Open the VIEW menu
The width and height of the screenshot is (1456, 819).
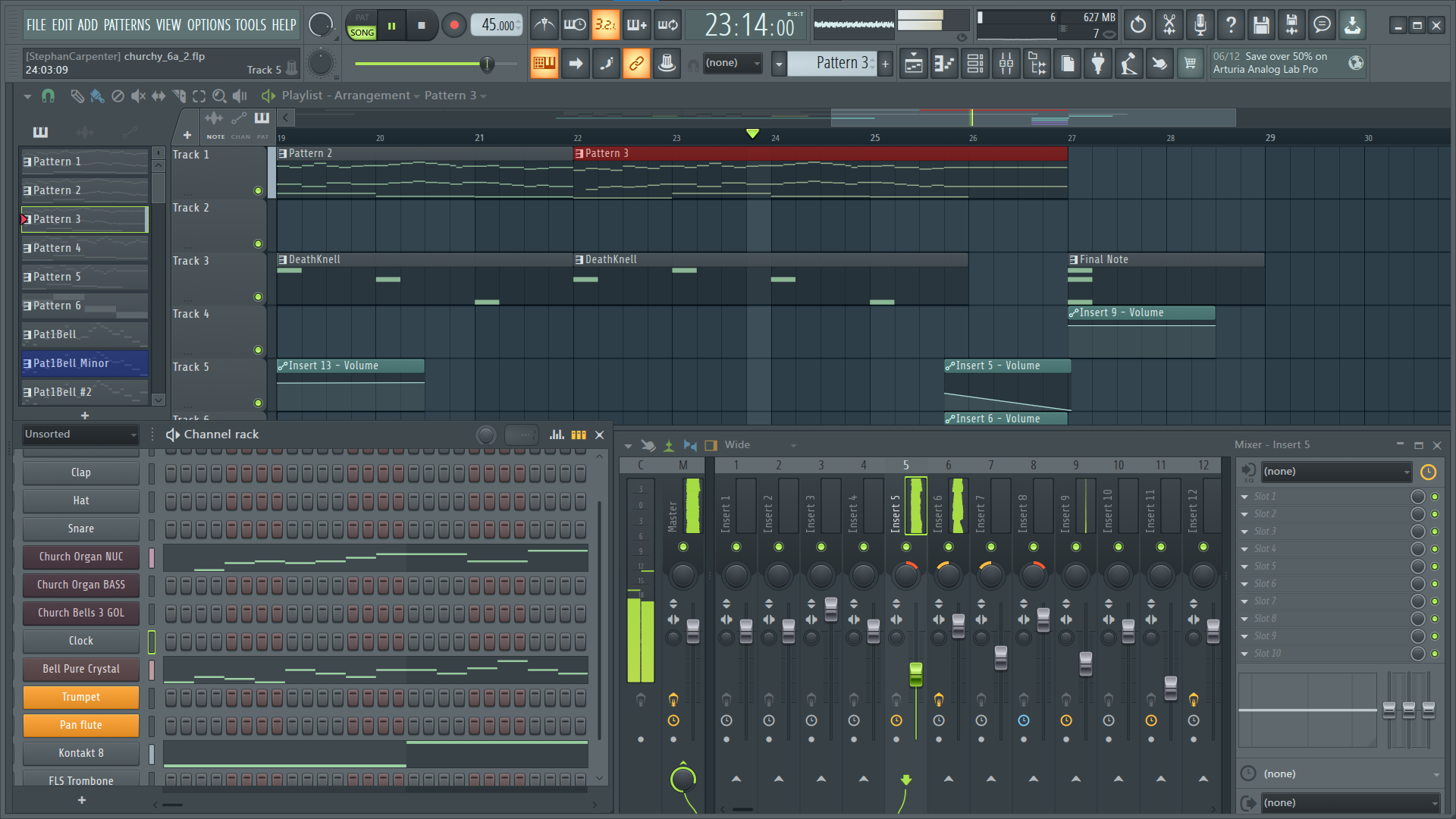168,25
